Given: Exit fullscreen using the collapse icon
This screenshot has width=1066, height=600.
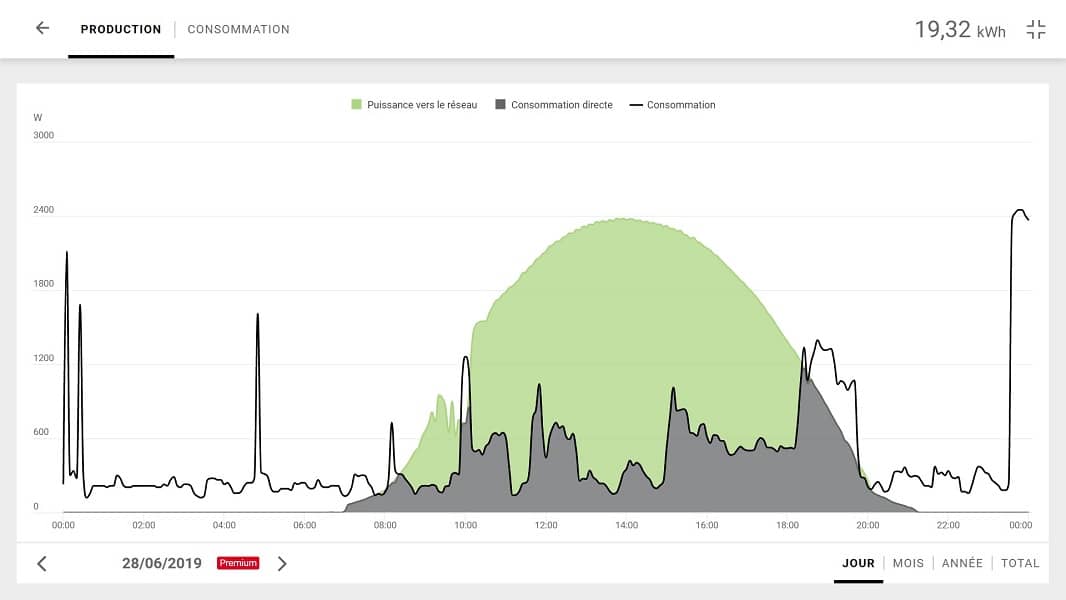Looking at the screenshot, I should point(1036,30).
